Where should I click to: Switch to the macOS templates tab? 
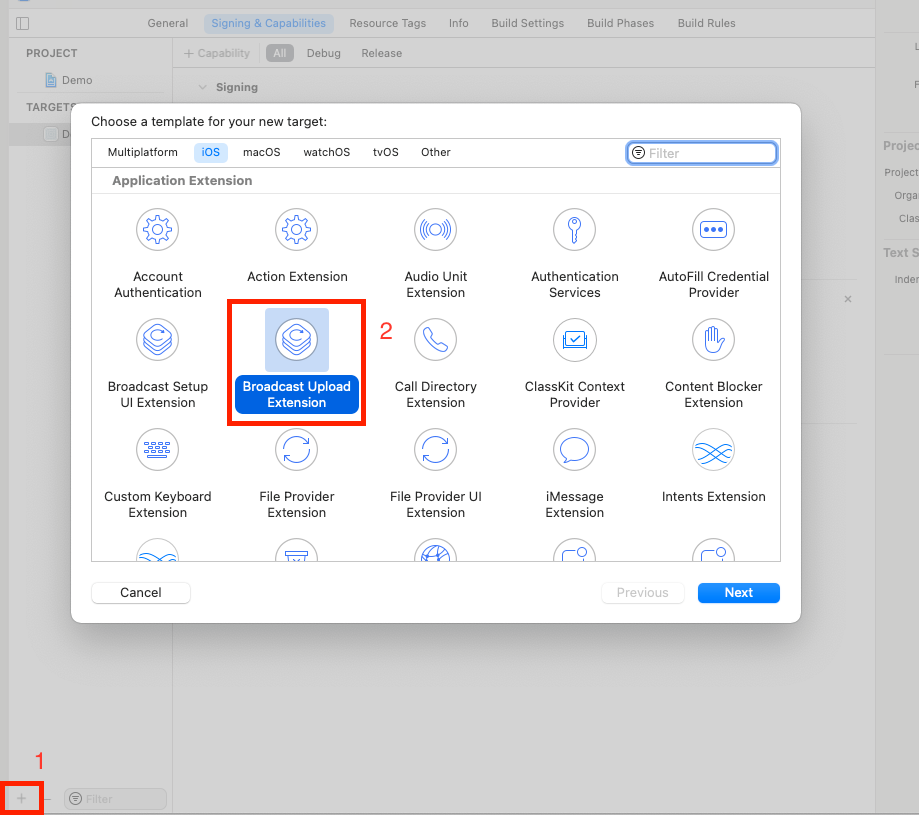[x=261, y=152]
